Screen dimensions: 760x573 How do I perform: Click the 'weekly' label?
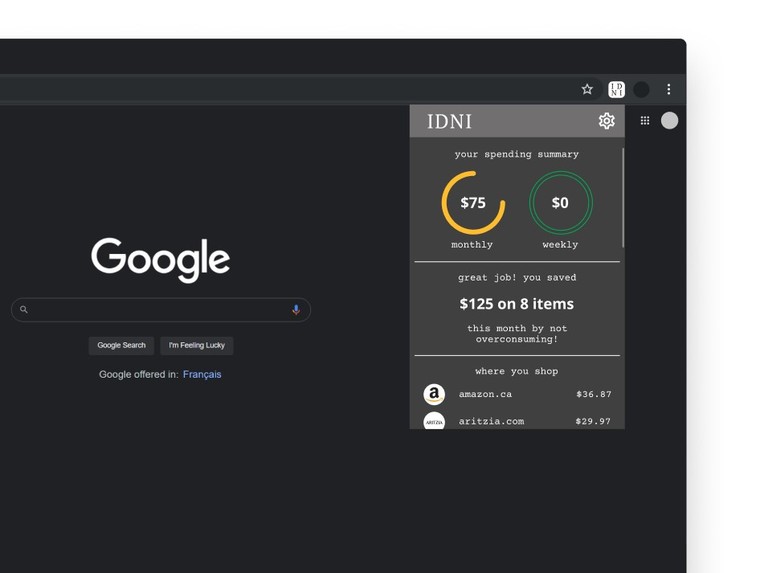point(560,245)
